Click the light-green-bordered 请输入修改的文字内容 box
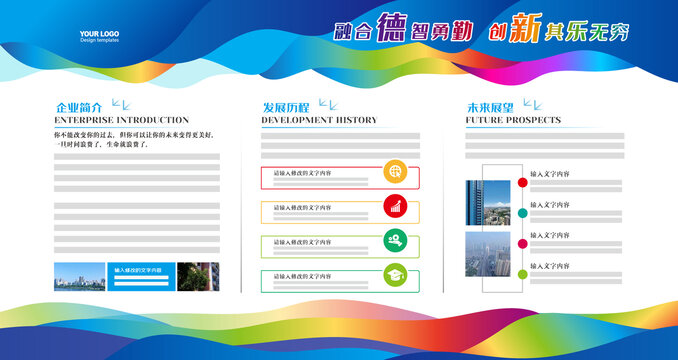678x360 pixels. pyautogui.click(x=340, y=247)
